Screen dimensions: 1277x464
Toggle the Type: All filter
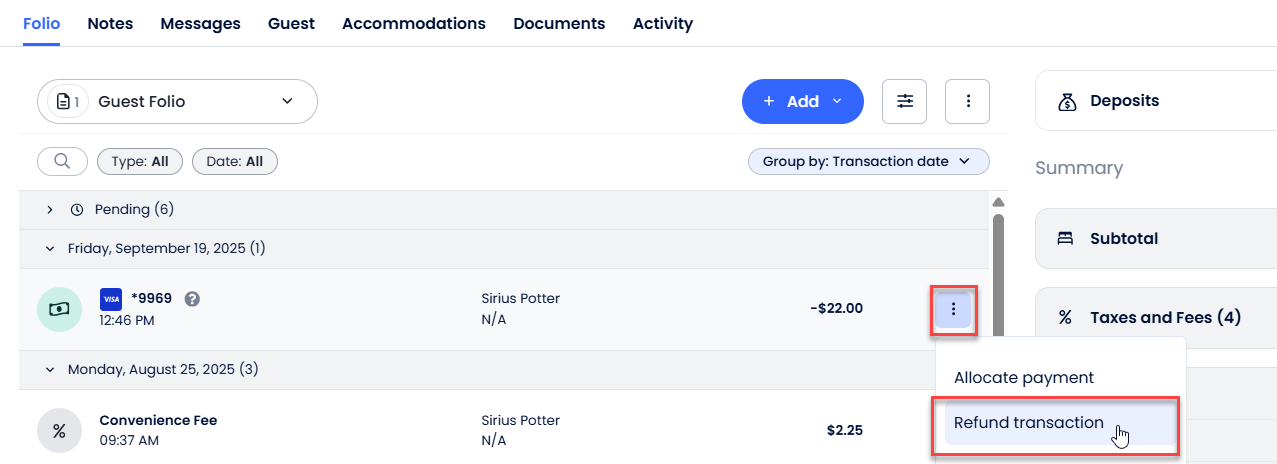click(x=140, y=161)
